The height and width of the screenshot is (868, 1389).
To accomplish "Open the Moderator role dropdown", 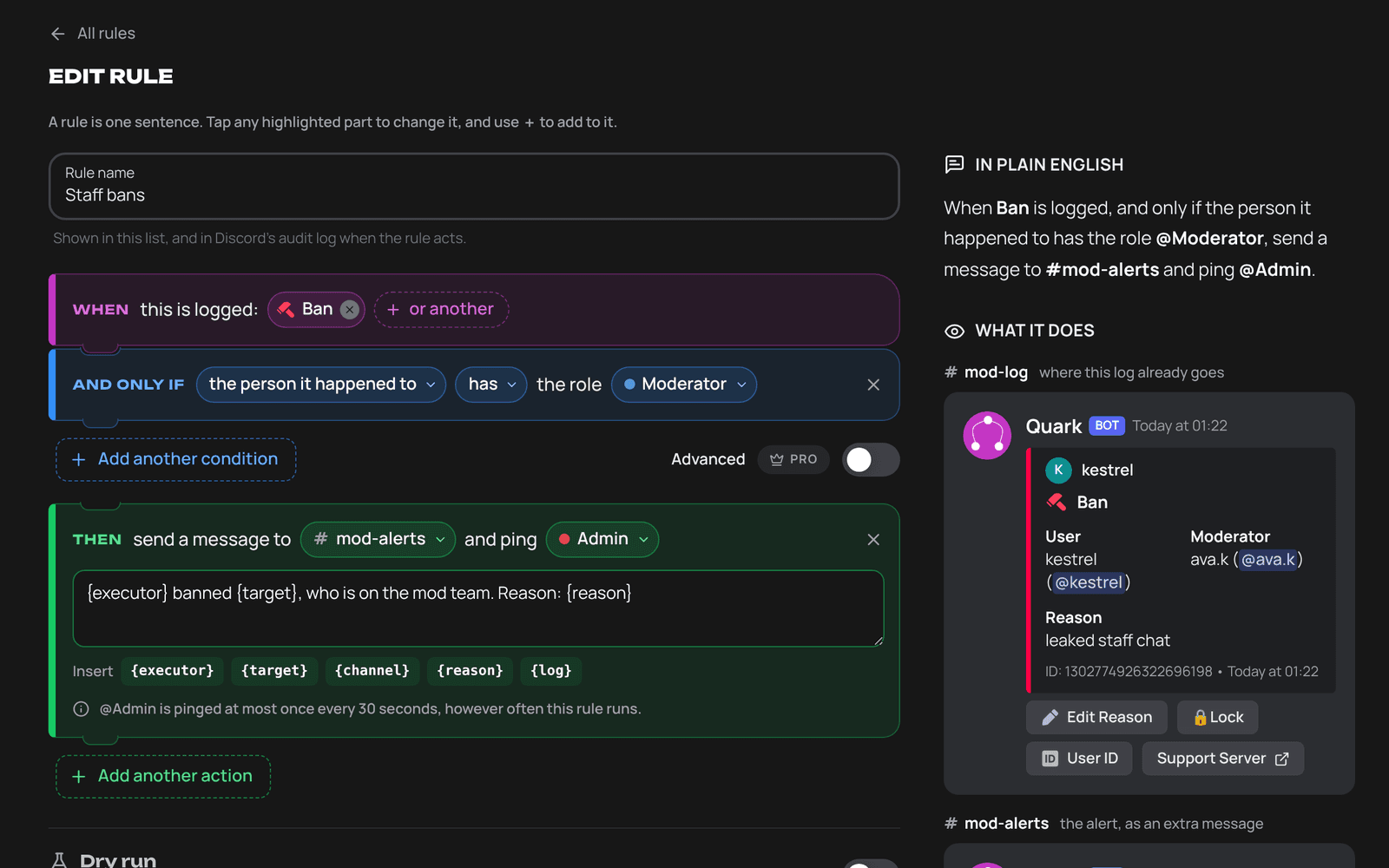I will [684, 385].
